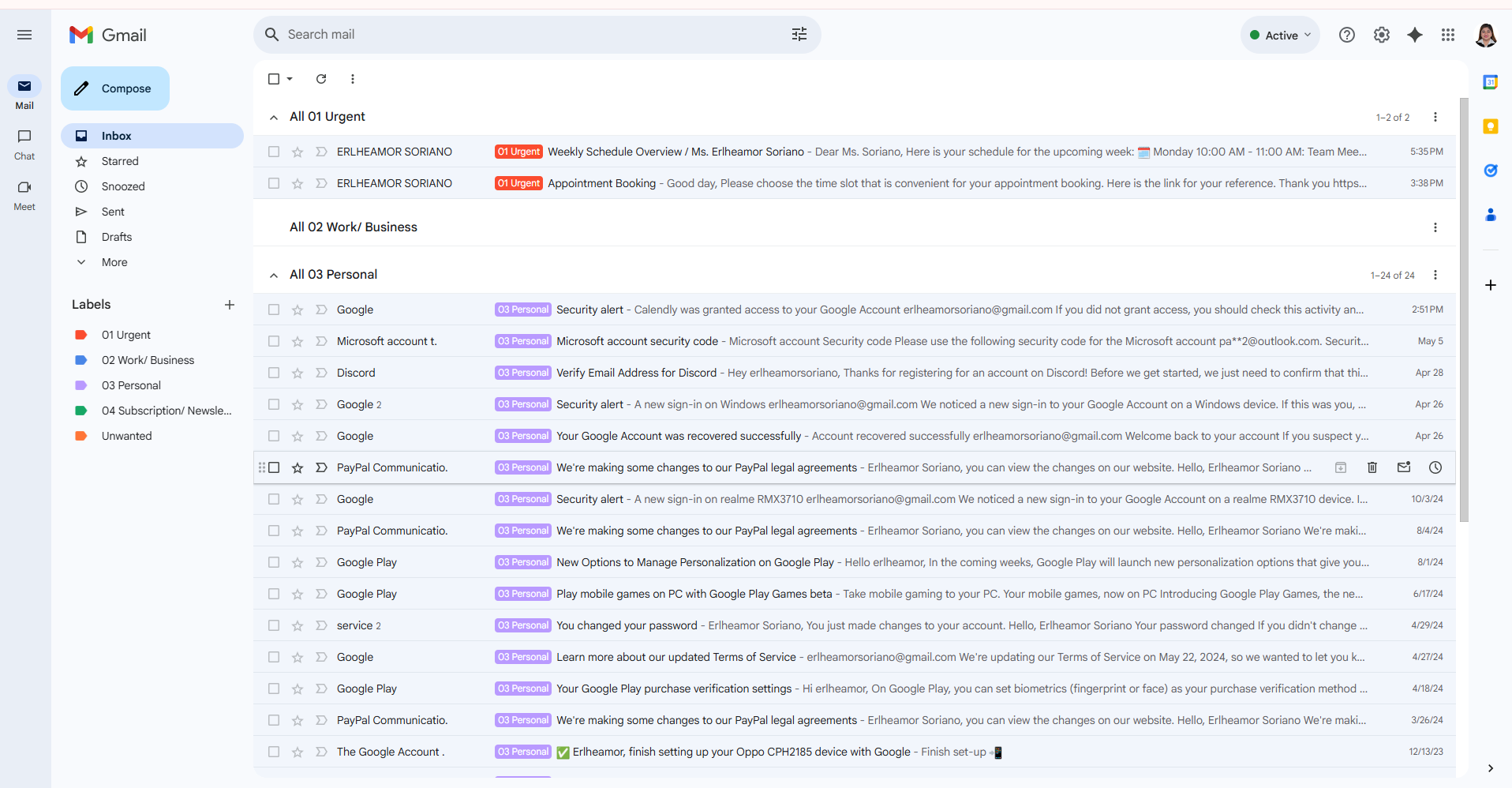
Task: Delete the hovered PayPal email
Action: click(1372, 467)
